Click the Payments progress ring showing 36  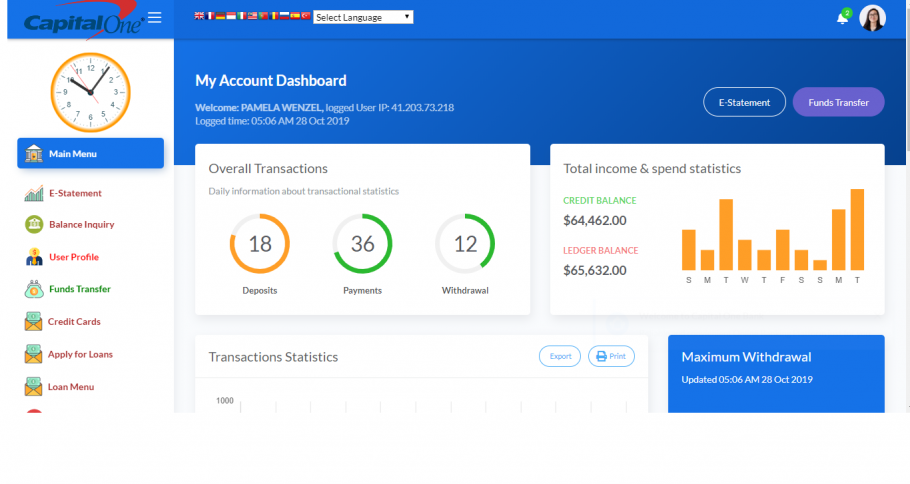click(x=362, y=244)
